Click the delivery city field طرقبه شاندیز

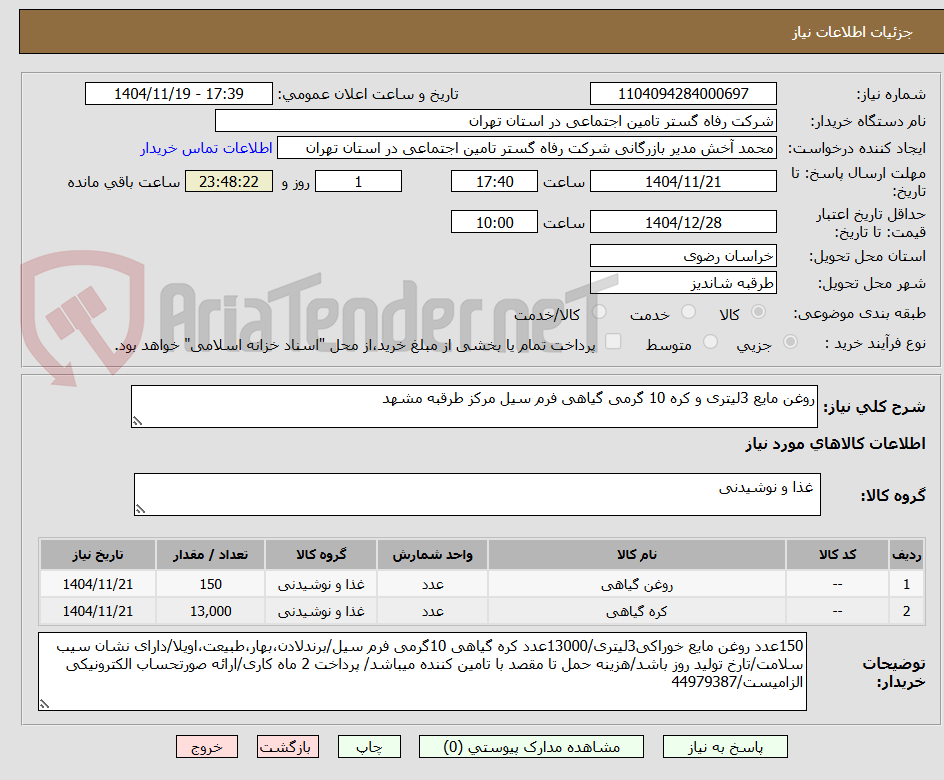[x=683, y=283]
